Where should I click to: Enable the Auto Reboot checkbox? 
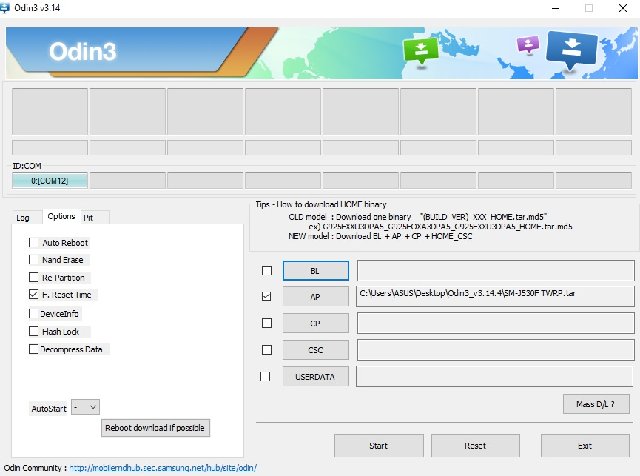click(33, 242)
